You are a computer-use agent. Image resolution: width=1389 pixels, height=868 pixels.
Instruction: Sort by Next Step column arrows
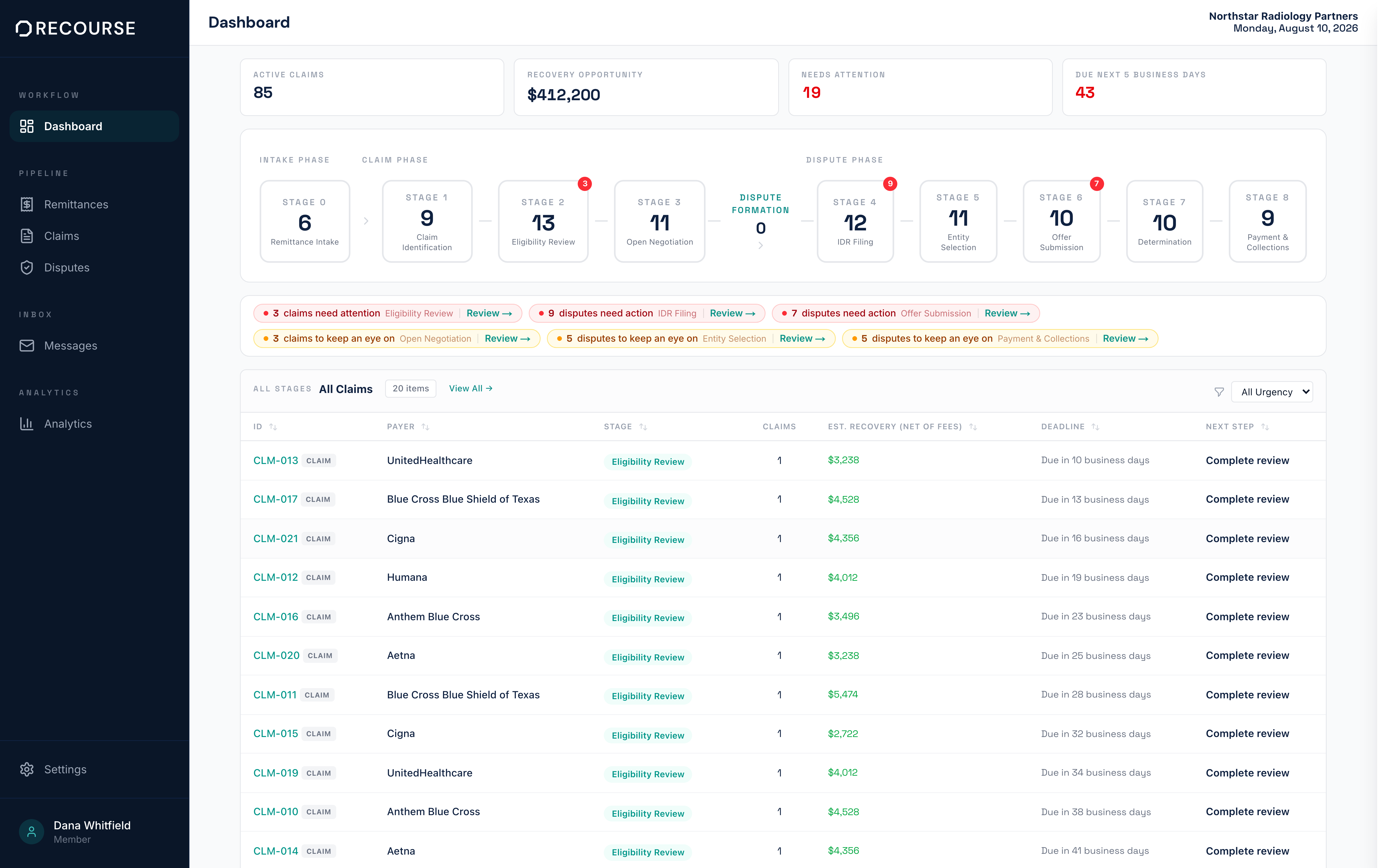1265,427
